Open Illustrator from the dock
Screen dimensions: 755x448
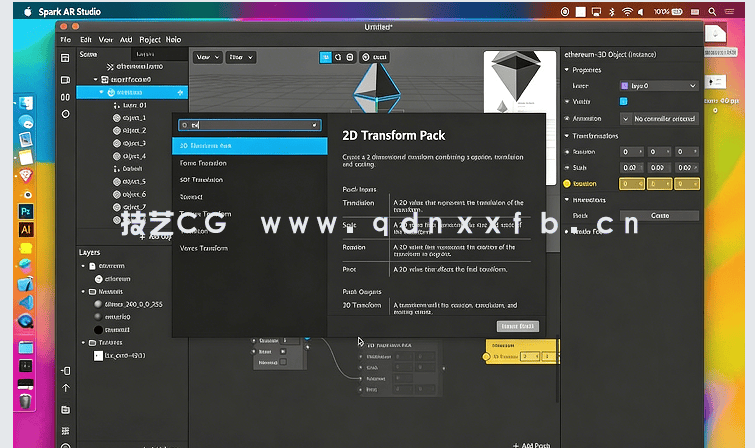click(27, 229)
